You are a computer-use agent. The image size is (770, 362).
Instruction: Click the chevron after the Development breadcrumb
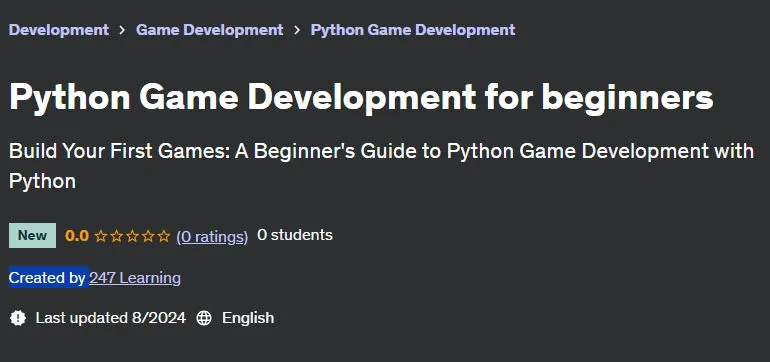click(122, 30)
